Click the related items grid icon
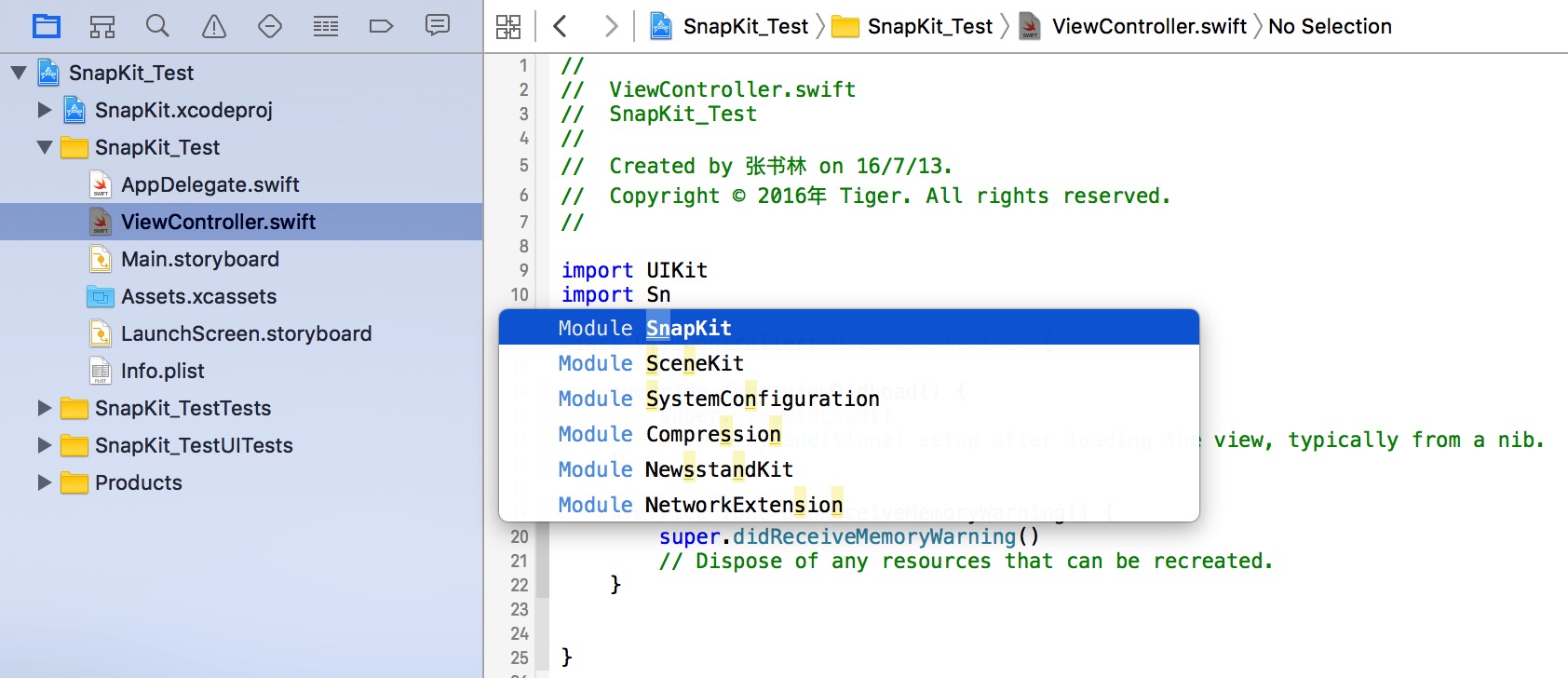1568x678 pixels. (x=508, y=26)
